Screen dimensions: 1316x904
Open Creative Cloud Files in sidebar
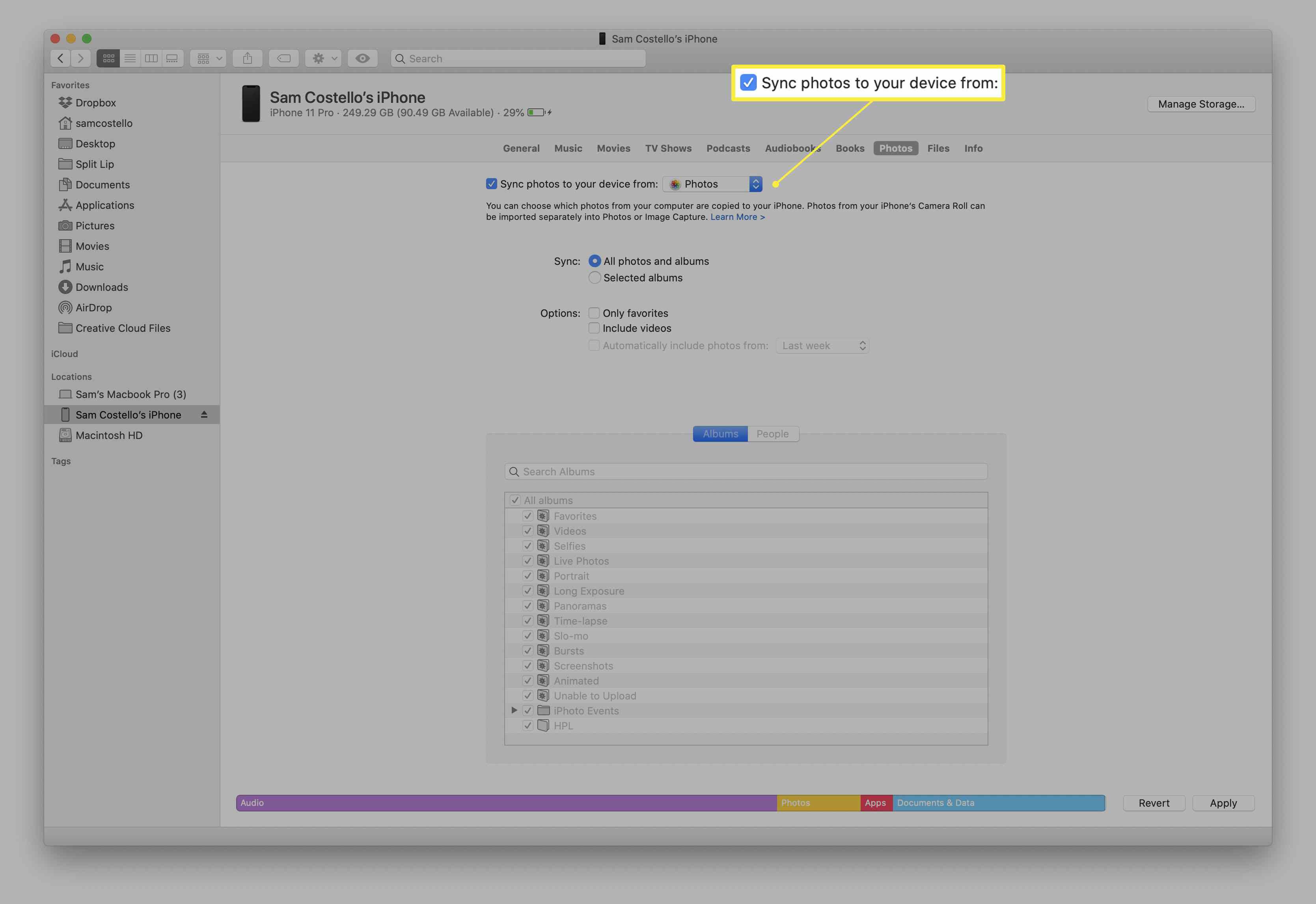click(131, 328)
